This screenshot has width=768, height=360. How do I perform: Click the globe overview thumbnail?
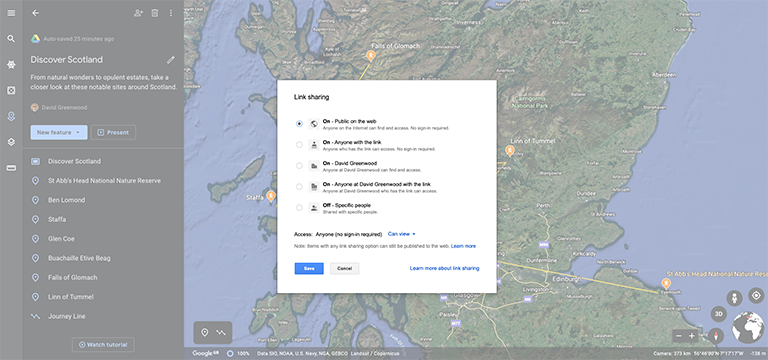point(748,327)
